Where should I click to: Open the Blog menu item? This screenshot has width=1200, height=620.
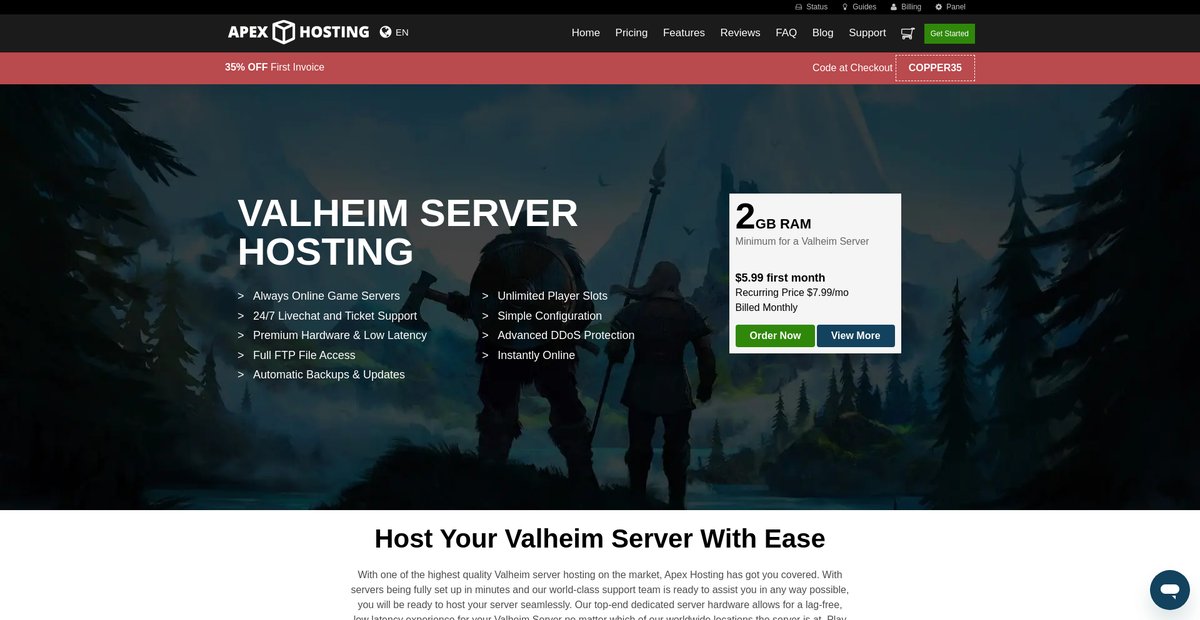coord(823,33)
